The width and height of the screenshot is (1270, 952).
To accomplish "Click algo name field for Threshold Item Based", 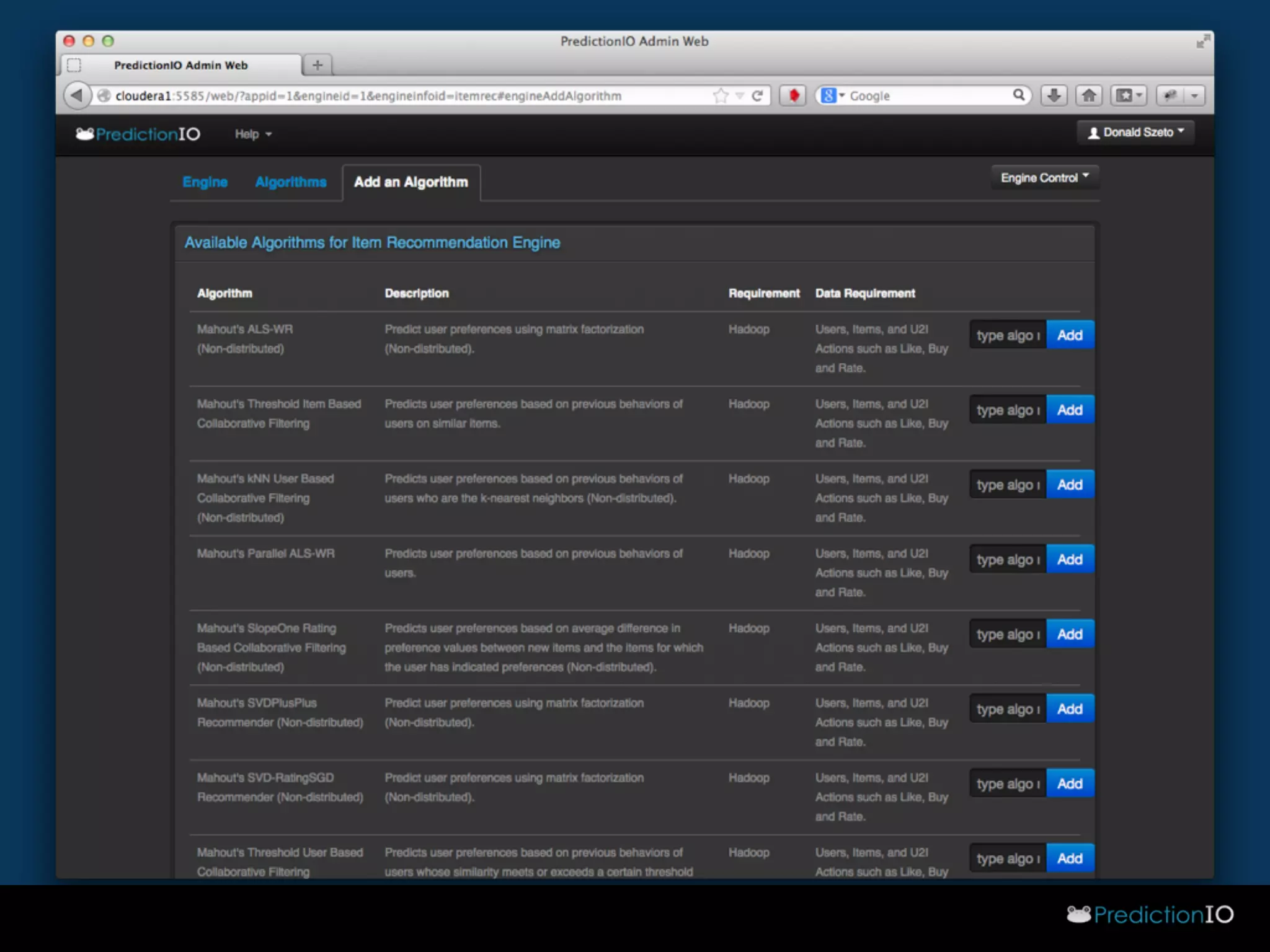I will click(x=1008, y=410).
